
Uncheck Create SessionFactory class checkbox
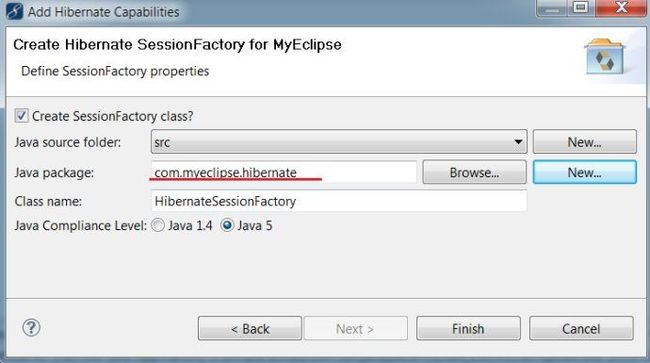tap(21, 116)
